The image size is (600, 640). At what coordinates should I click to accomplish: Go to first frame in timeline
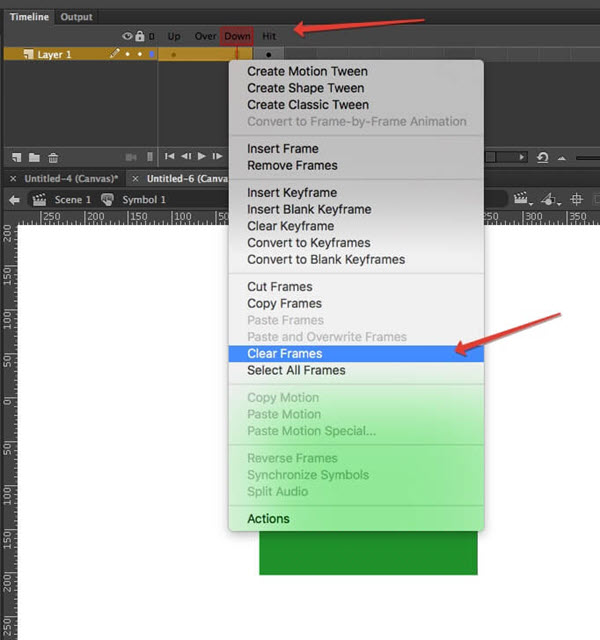(170, 156)
